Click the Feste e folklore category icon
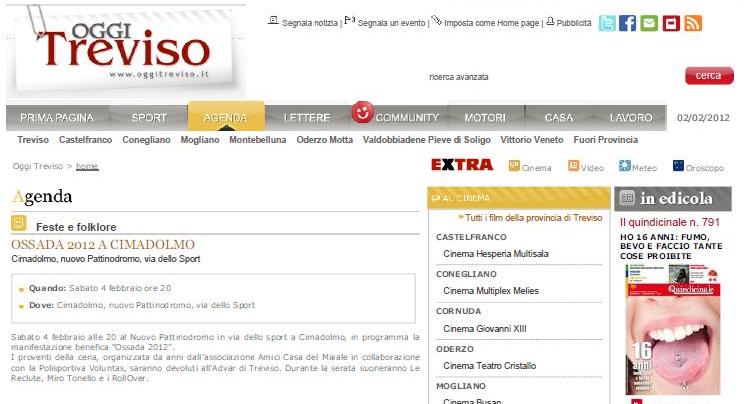This screenshot has width=748, height=404. (x=19, y=223)
